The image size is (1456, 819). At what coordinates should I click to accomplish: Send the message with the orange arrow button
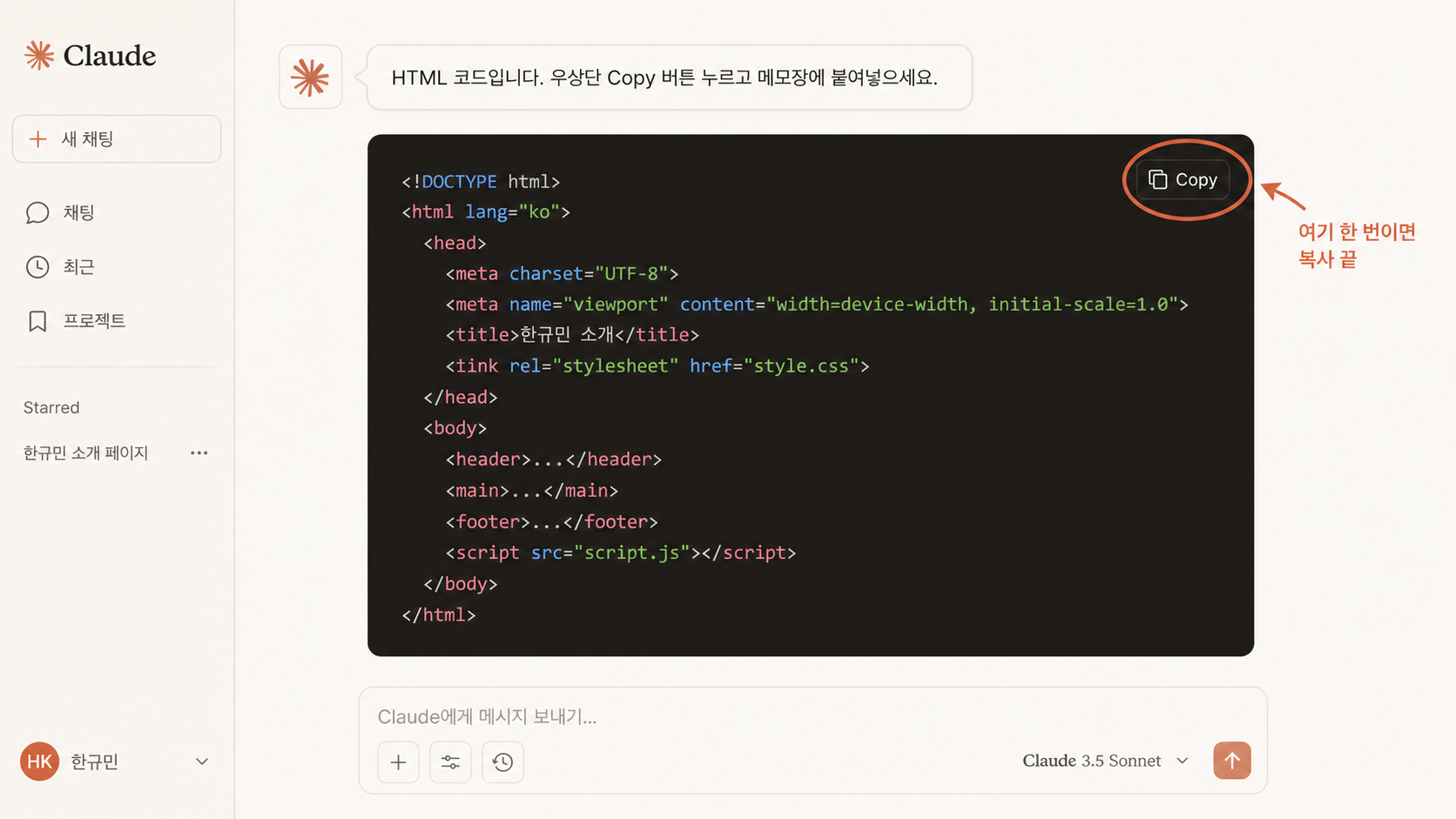(1231, 761)
